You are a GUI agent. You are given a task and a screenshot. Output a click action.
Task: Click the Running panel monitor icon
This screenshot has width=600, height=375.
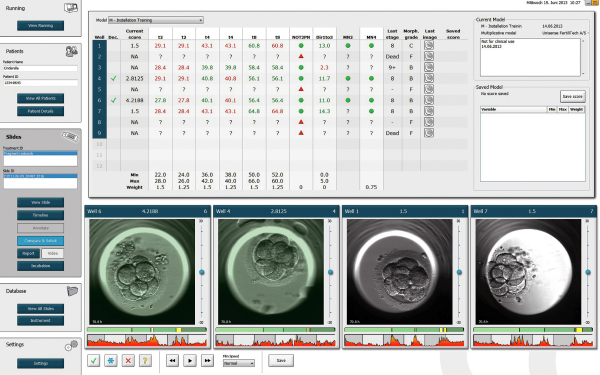pyautogui.click(x=71, y=8)
